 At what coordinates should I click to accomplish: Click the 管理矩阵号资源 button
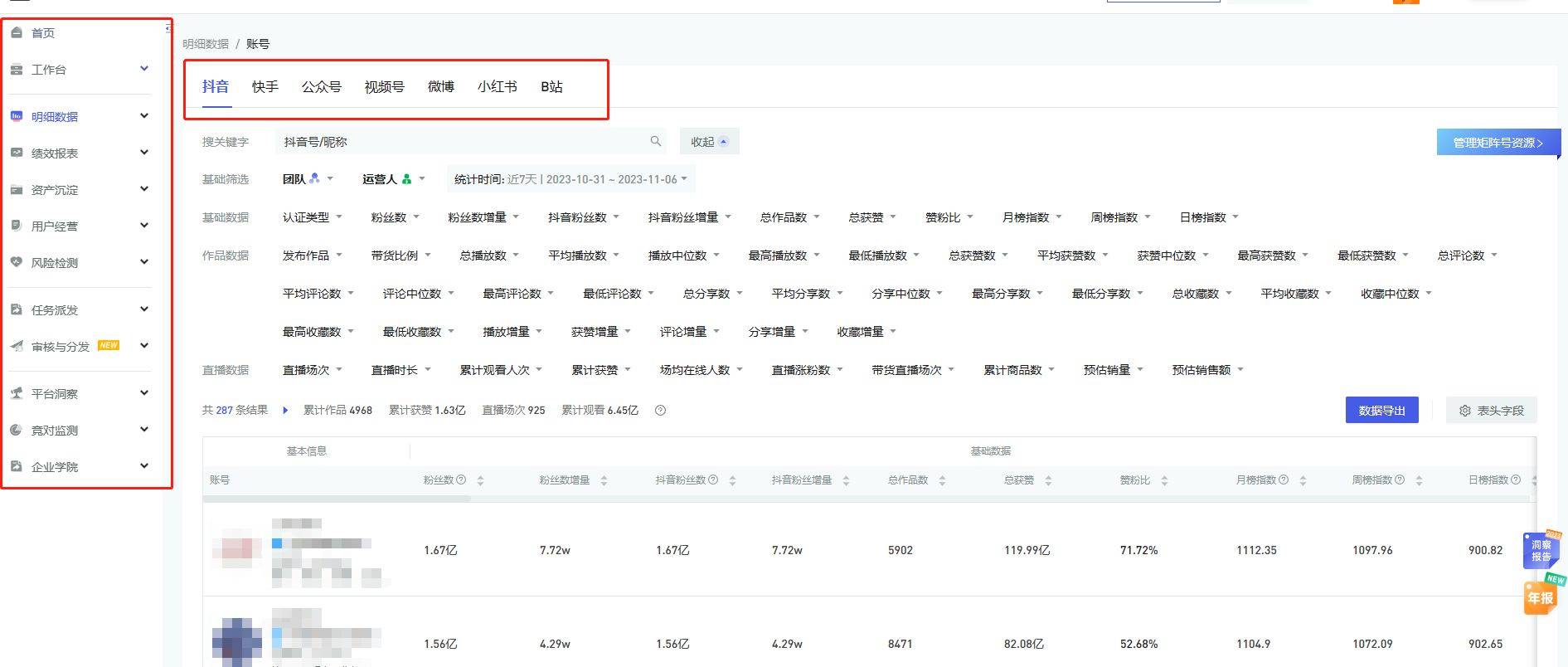point(1498,143)
